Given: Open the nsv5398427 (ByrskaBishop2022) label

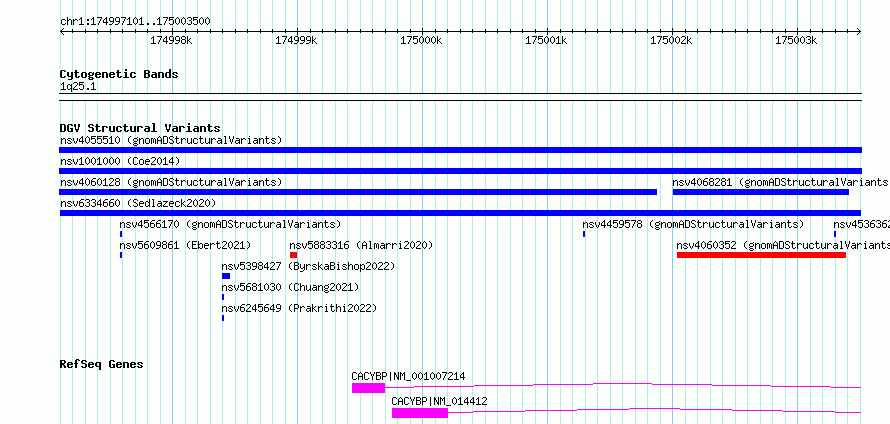Looking at the screenshot, I should pyautogui.click(x=308, y=266).
